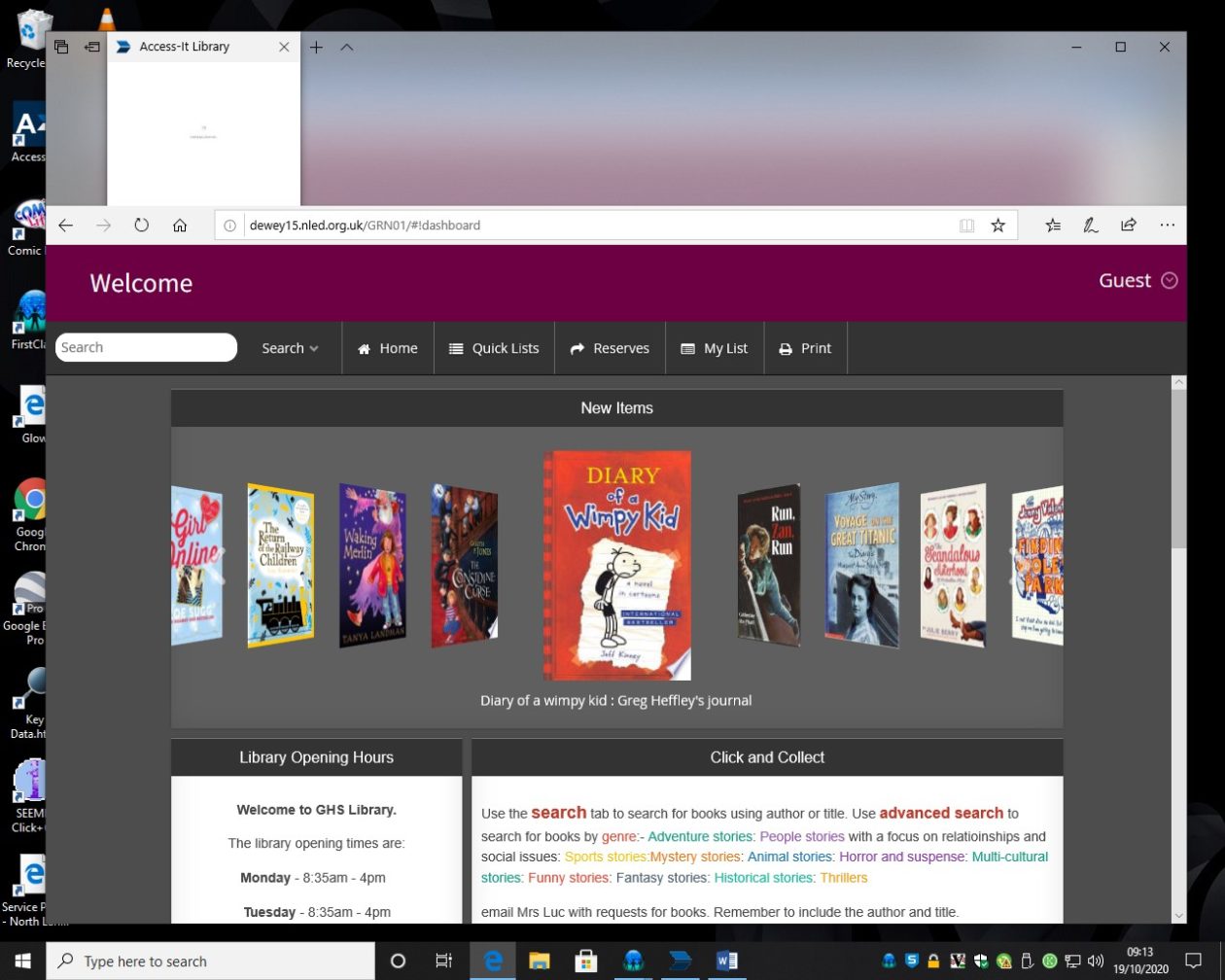Close the Access-It Library tab
Image resolution: width=1225 pixels, height=980 pixels.
(x=284, y=47)
